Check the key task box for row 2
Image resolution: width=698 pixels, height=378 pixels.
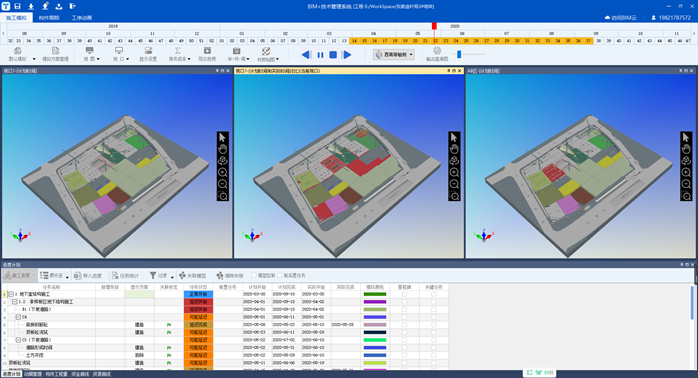(x=434, y=302)
